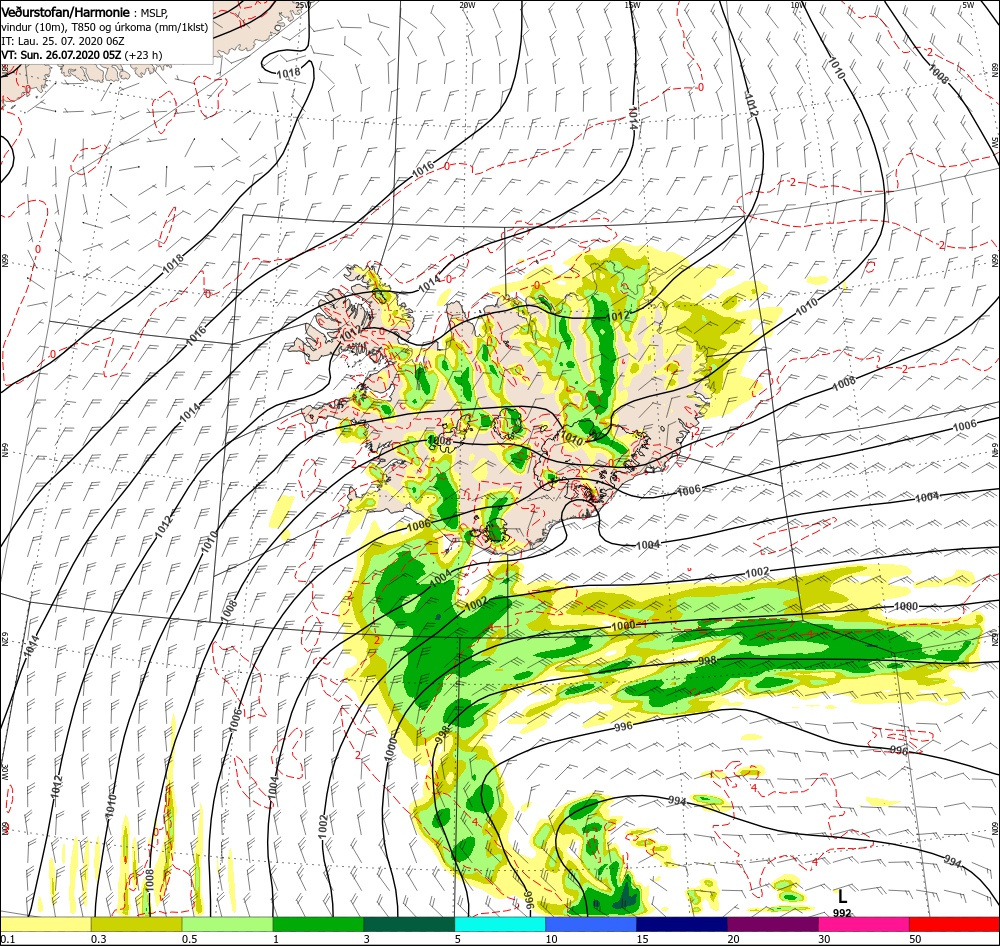The height and width of the screenshot is (946, 1000).
Task: Click the navy 15 mm legend swatch
Action: [682, 925]
